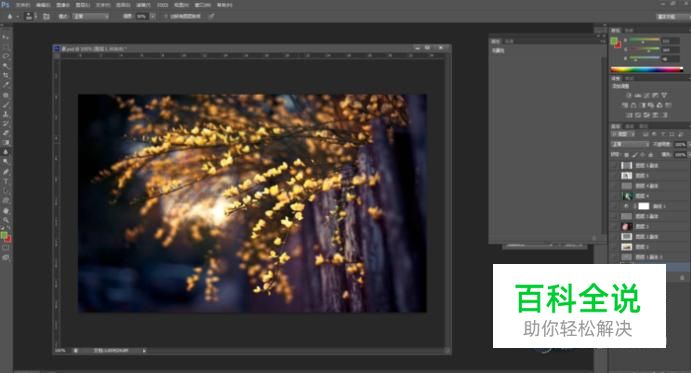This screenshot has height=373, width=691.
Task: Click the rainbow color spectrum ramp
Action: [646, 69]
